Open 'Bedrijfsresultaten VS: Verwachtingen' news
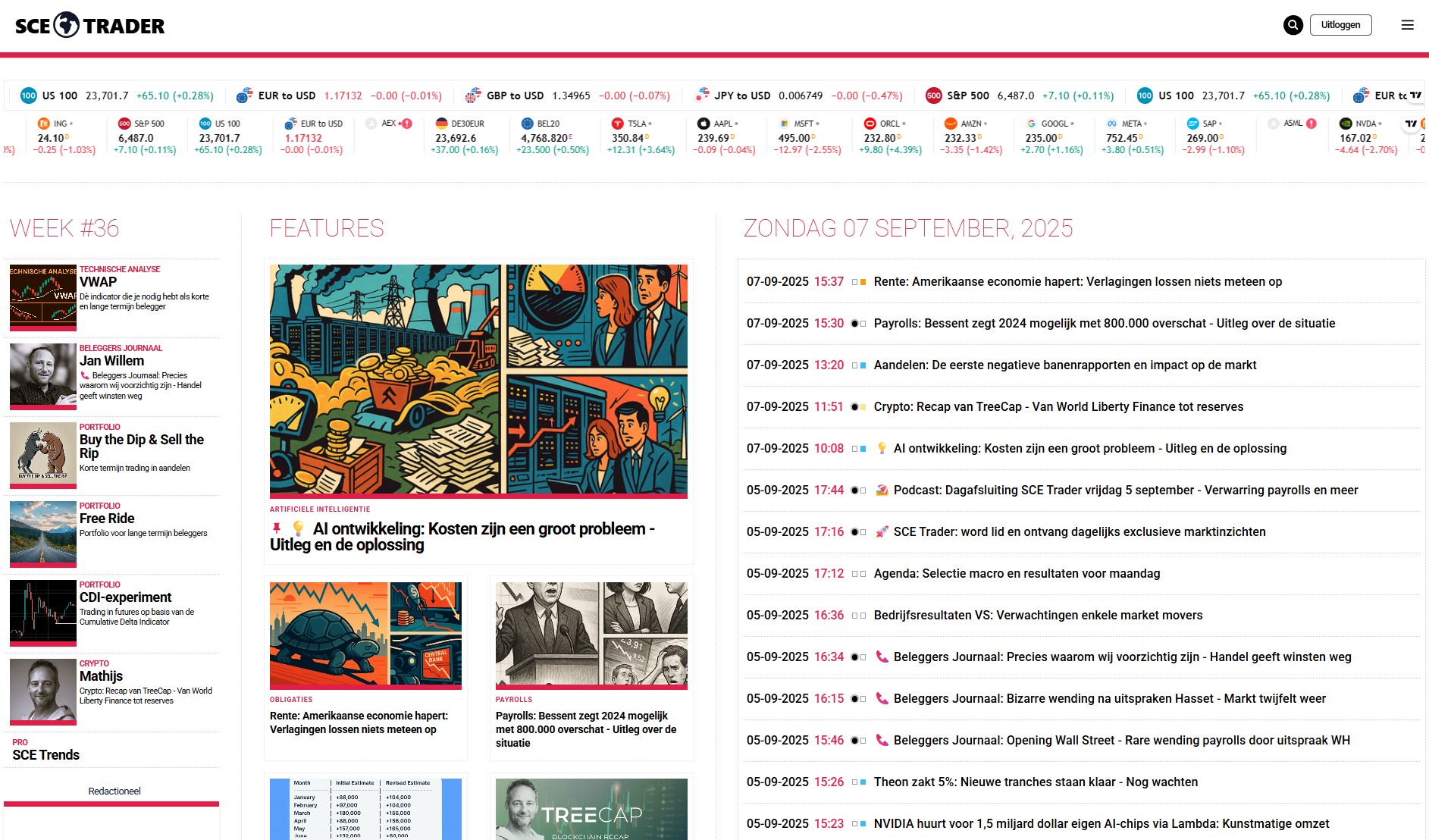The height and width of the screenshot is (840, 1429). (1038, 615)
